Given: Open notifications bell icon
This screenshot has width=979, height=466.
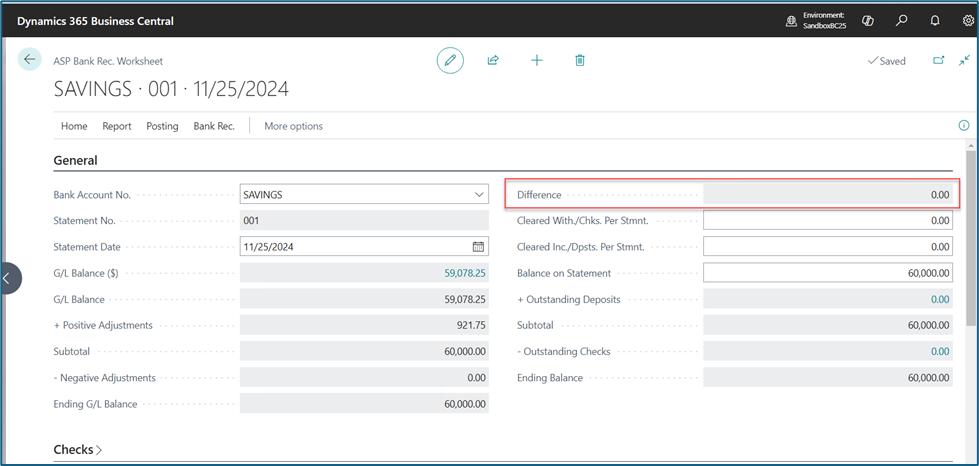Looking at the screenshot, I should [935, 21].
